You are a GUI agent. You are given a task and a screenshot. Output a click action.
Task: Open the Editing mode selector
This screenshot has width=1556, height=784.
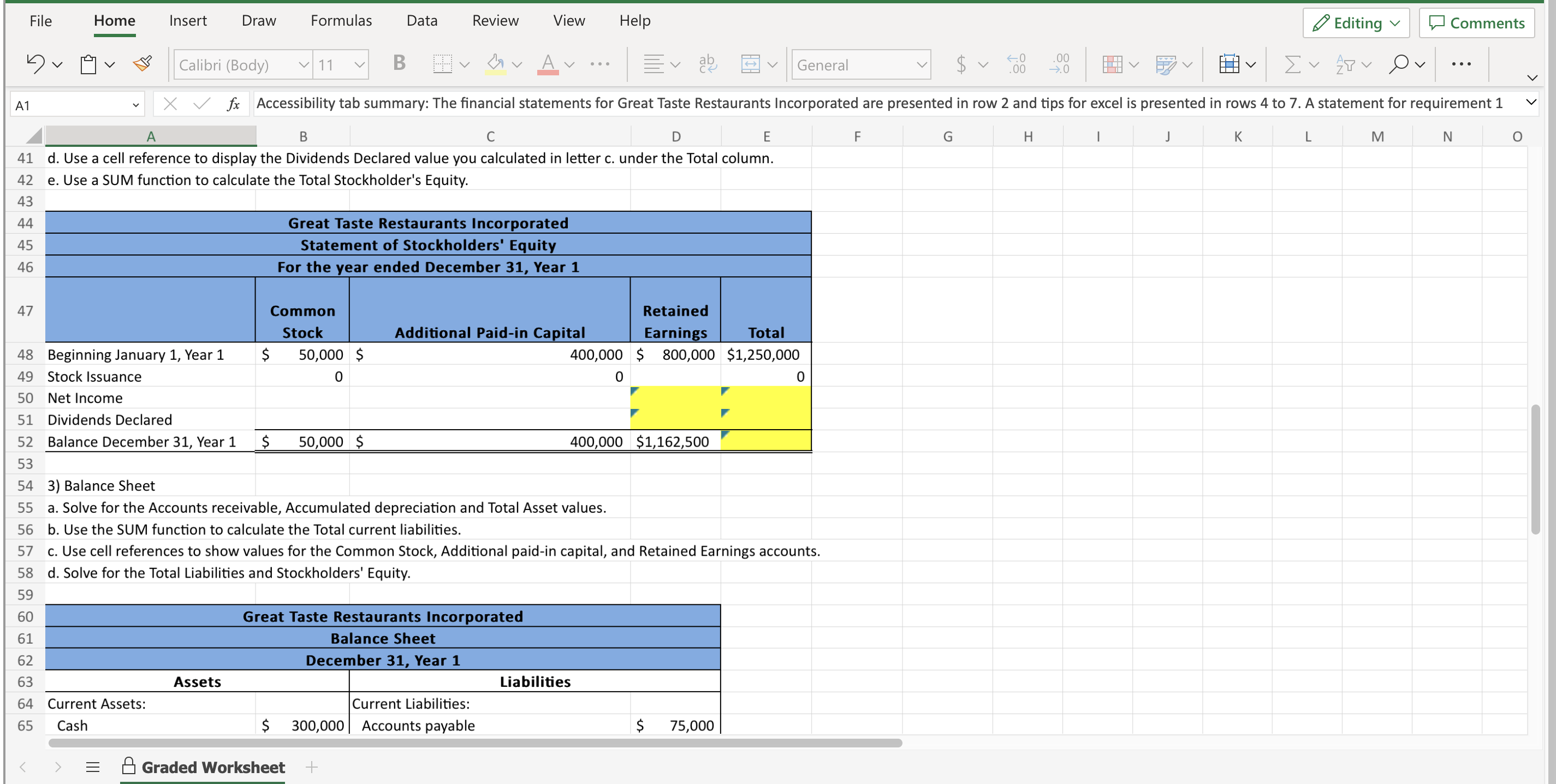[x=1356, y=22]
